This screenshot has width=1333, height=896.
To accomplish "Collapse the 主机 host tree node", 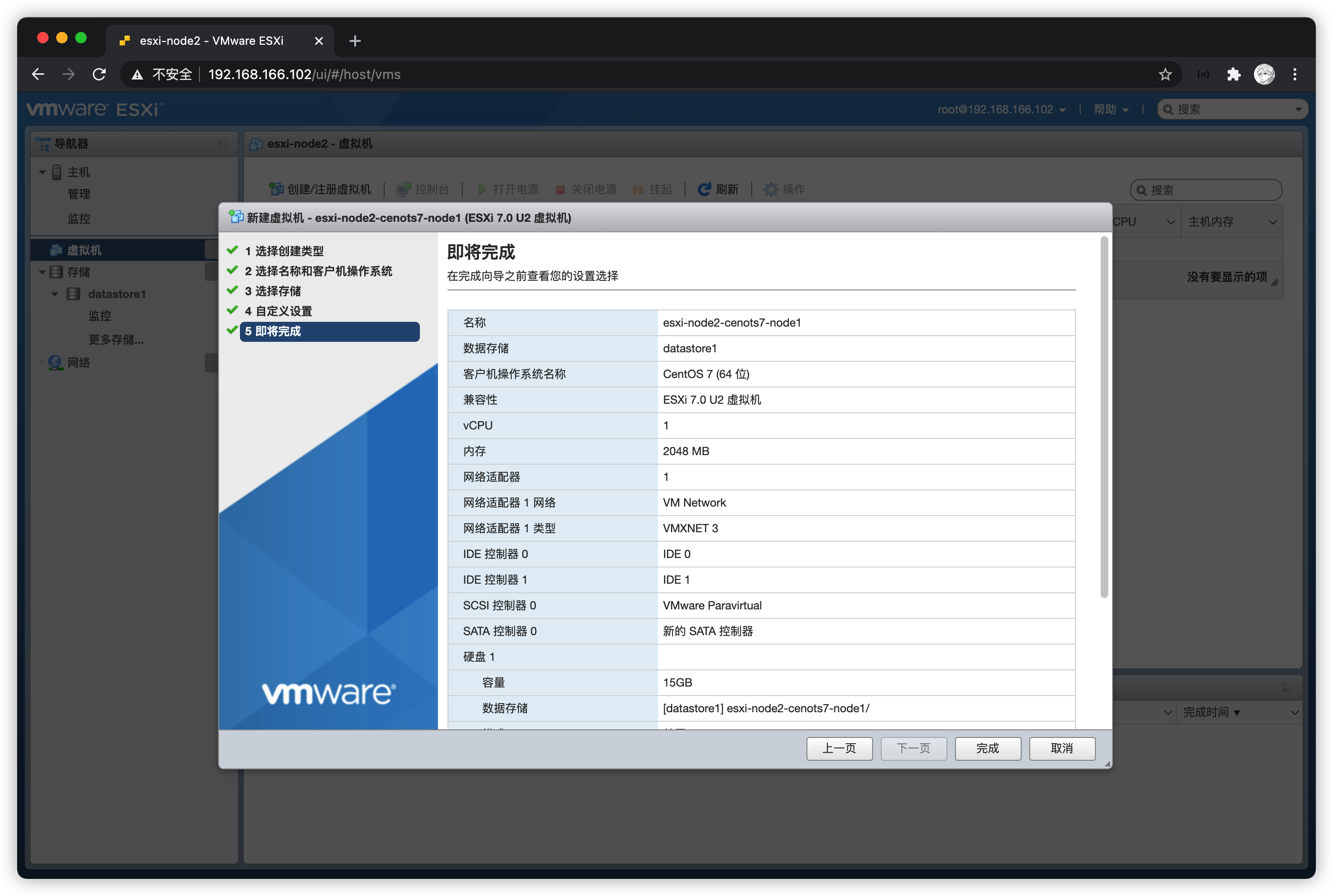I will click(x=42, y=172).
